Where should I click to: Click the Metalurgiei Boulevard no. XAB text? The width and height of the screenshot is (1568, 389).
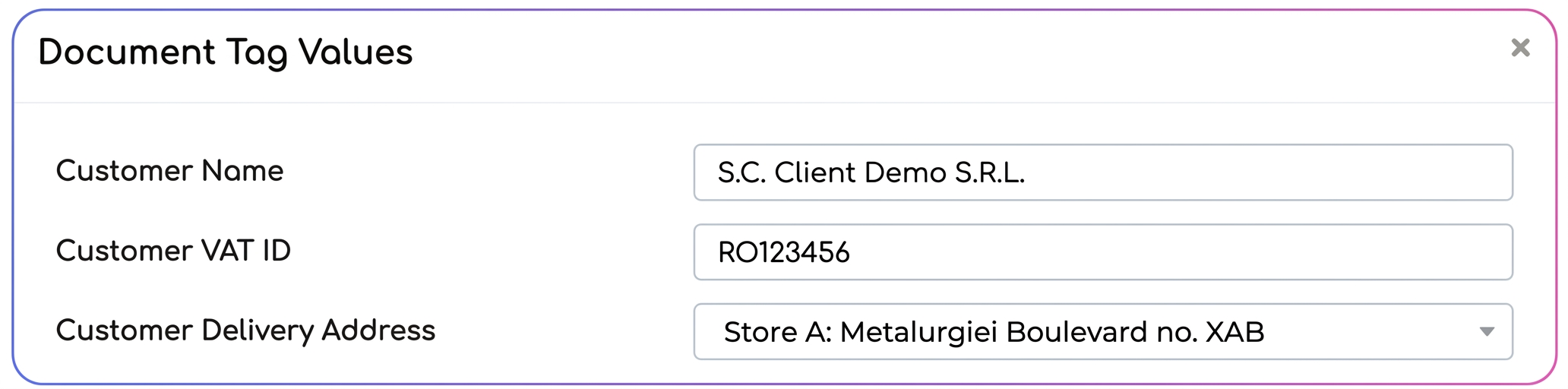point(1052,333)
